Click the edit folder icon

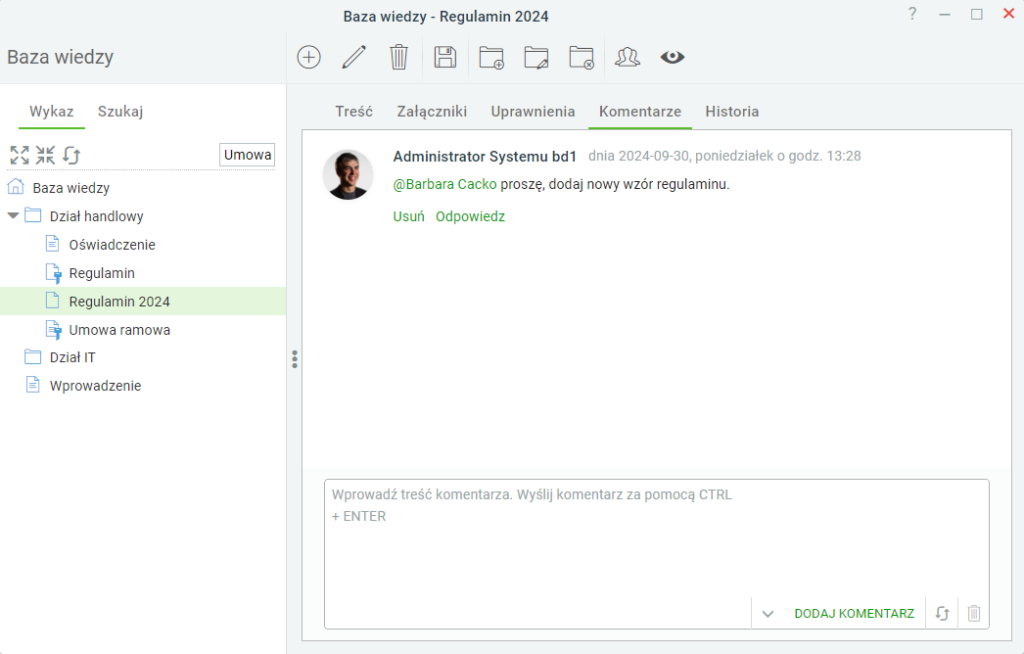pos(536,57)
